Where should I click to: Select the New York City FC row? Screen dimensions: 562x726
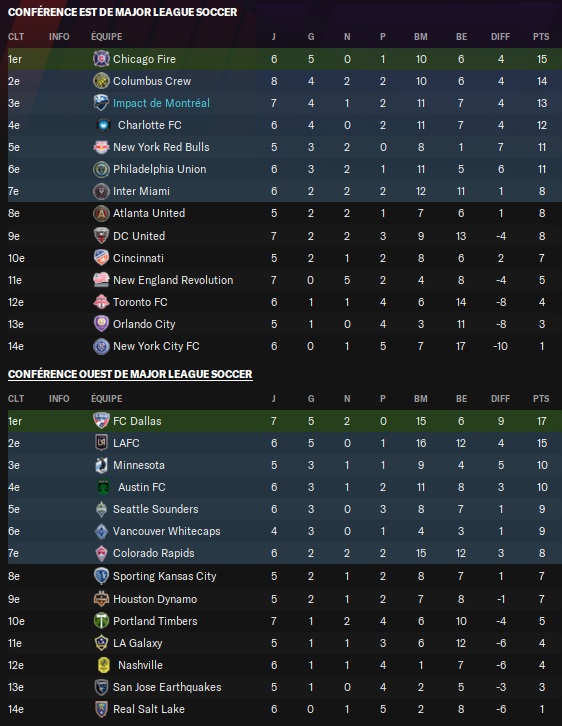281,346
